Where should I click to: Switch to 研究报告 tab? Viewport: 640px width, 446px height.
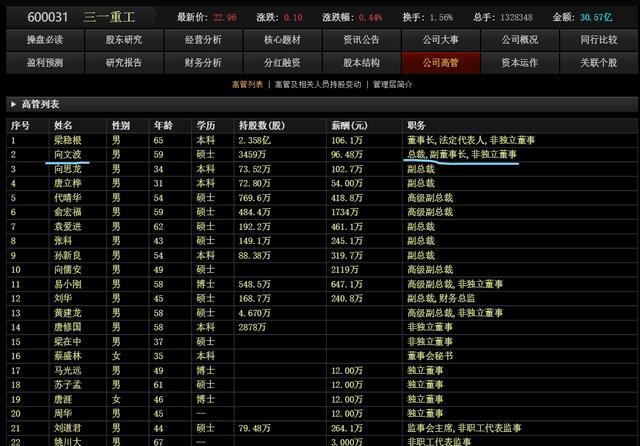[124, 63]
